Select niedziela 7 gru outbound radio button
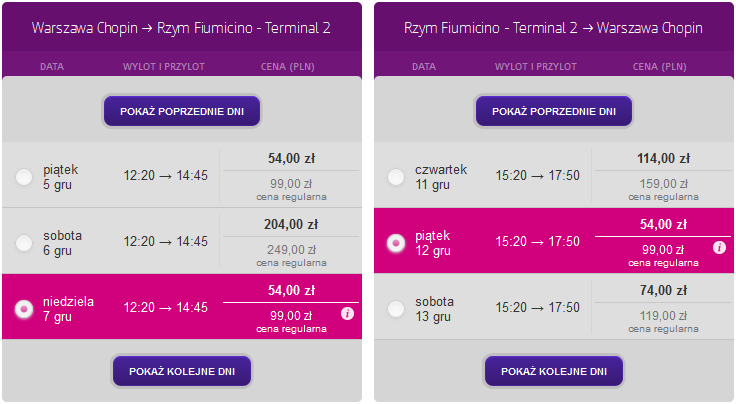Viewport: 736px width, 404px height. (24, 309)
